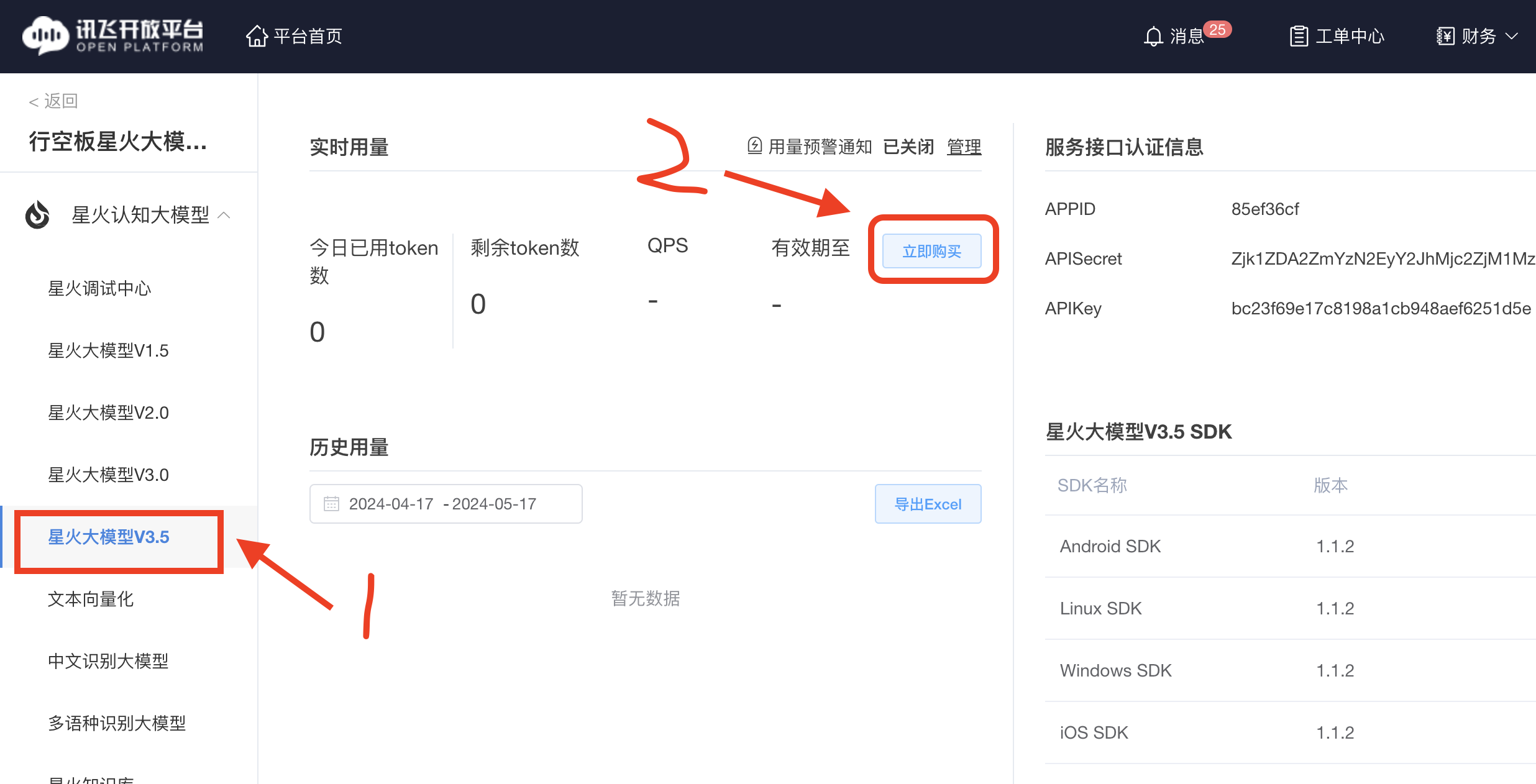Click the calendar icon in date range field

click(331, 503)
